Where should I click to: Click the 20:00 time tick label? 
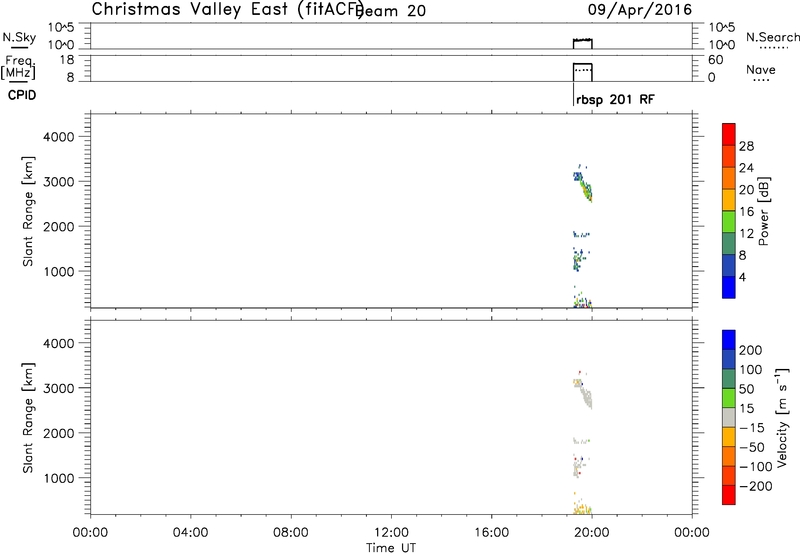[x=592, y=533]
